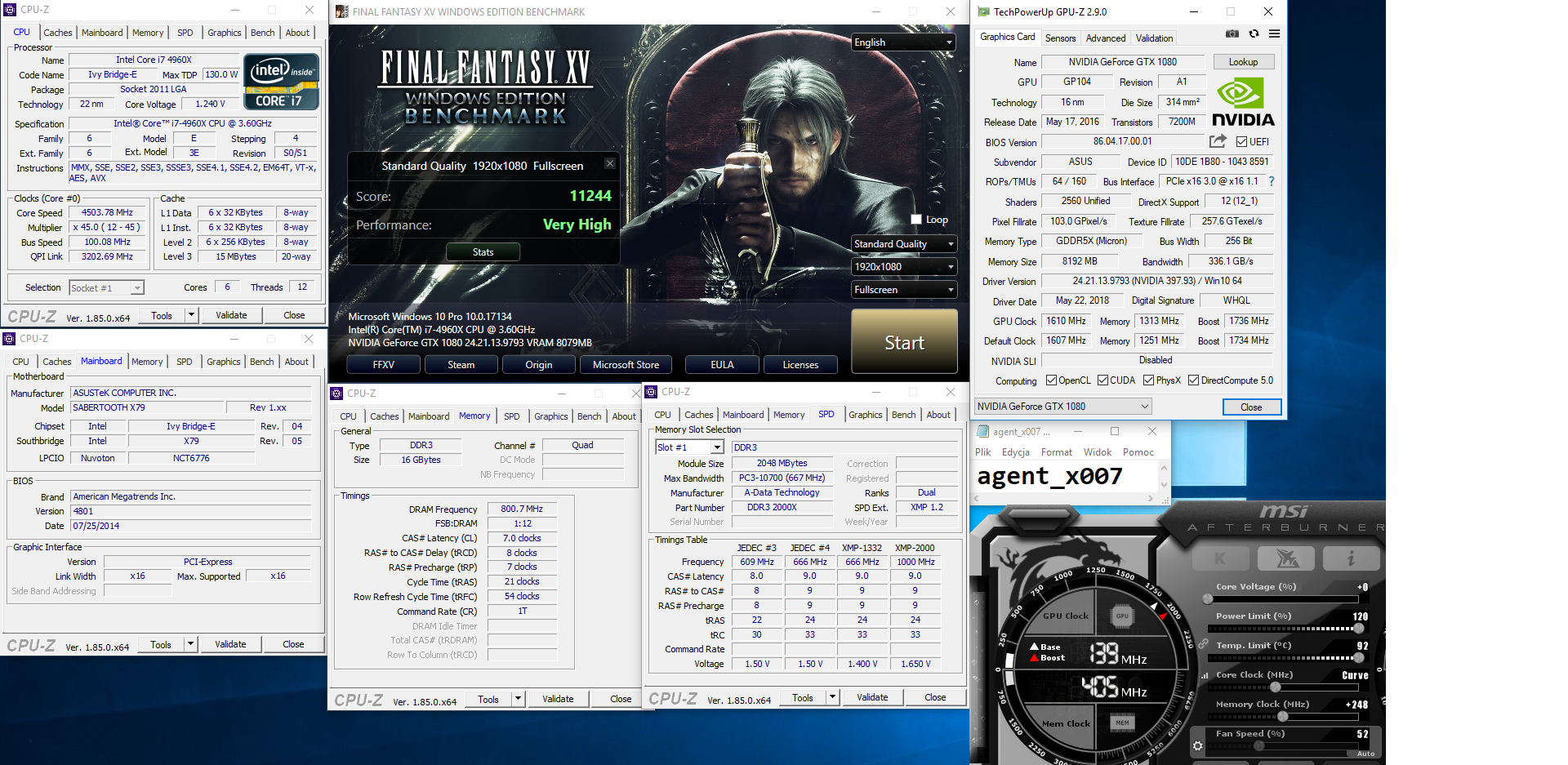Toggle the UEFI checkbox in GPU-Z
The image size is (1568, 765).
click(1241, 141)
